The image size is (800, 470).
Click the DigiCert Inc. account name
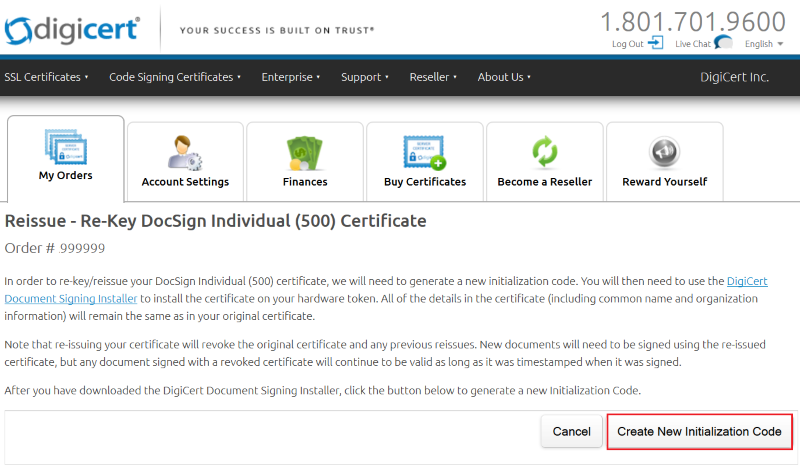[735, 77]
